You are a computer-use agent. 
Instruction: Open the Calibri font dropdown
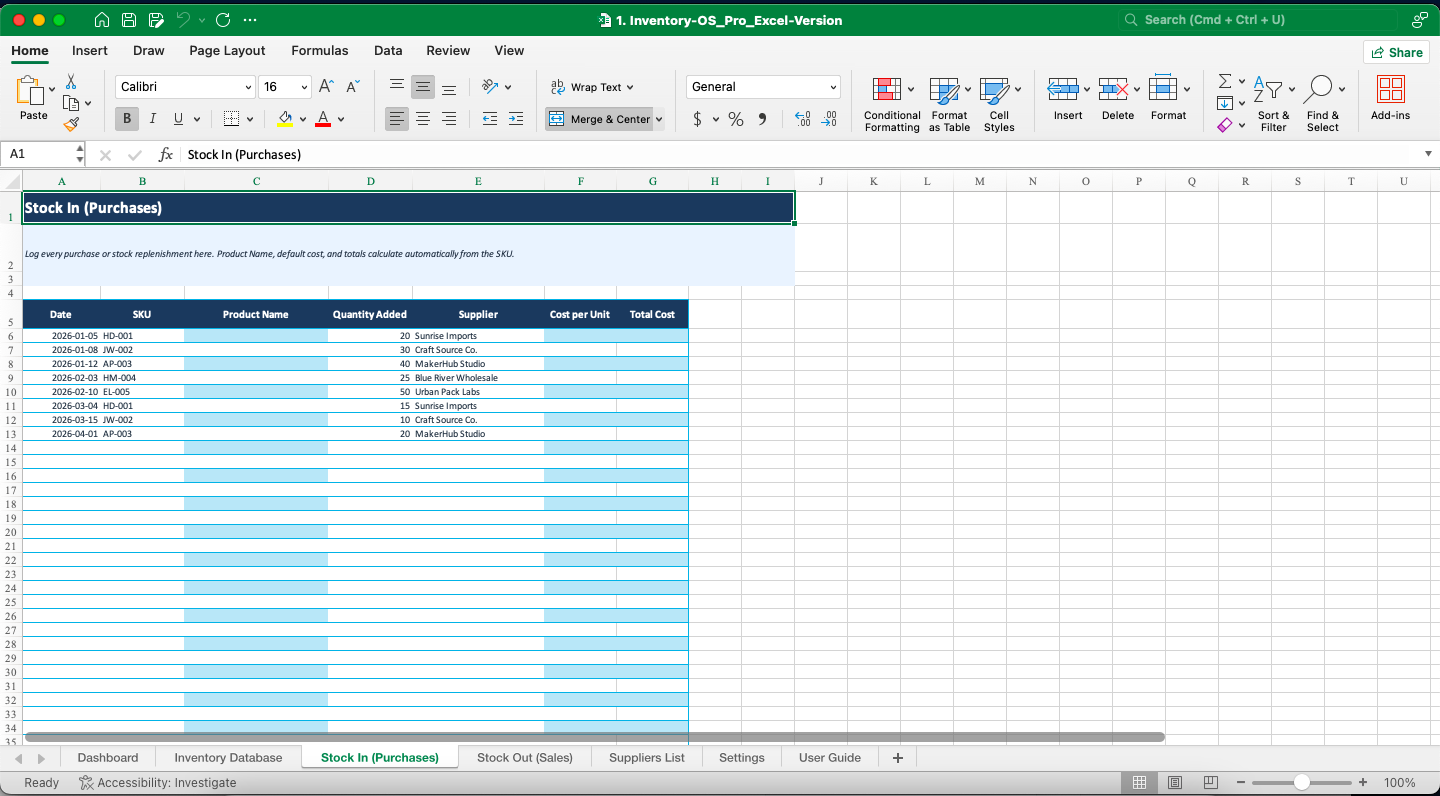tap(185, 86)
